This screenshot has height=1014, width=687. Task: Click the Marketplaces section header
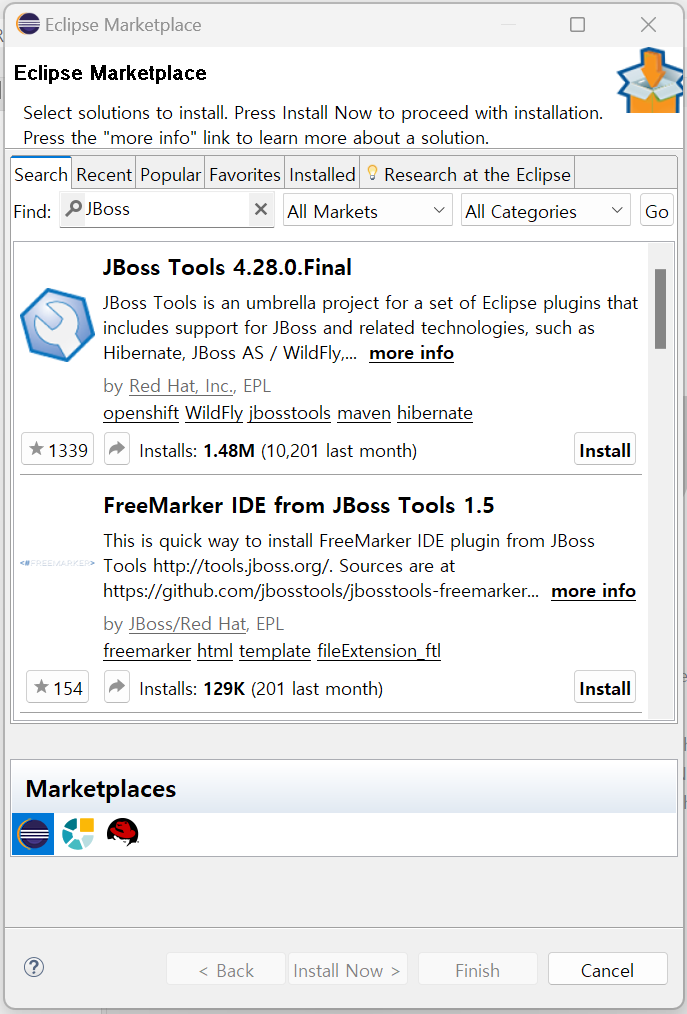pos(344,787)
